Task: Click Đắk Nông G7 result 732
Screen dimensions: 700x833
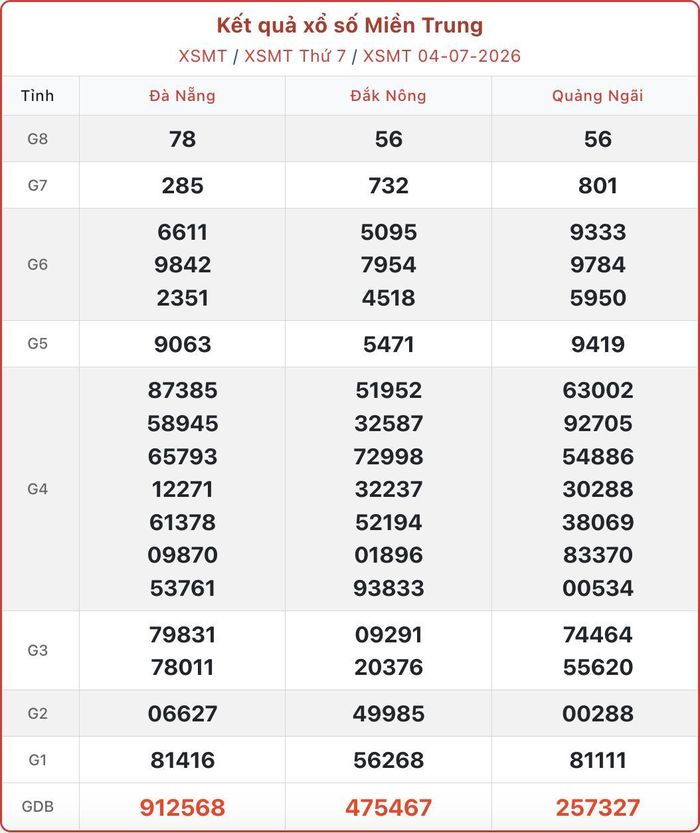Action: pyautogui.click(x=388, y=186)
